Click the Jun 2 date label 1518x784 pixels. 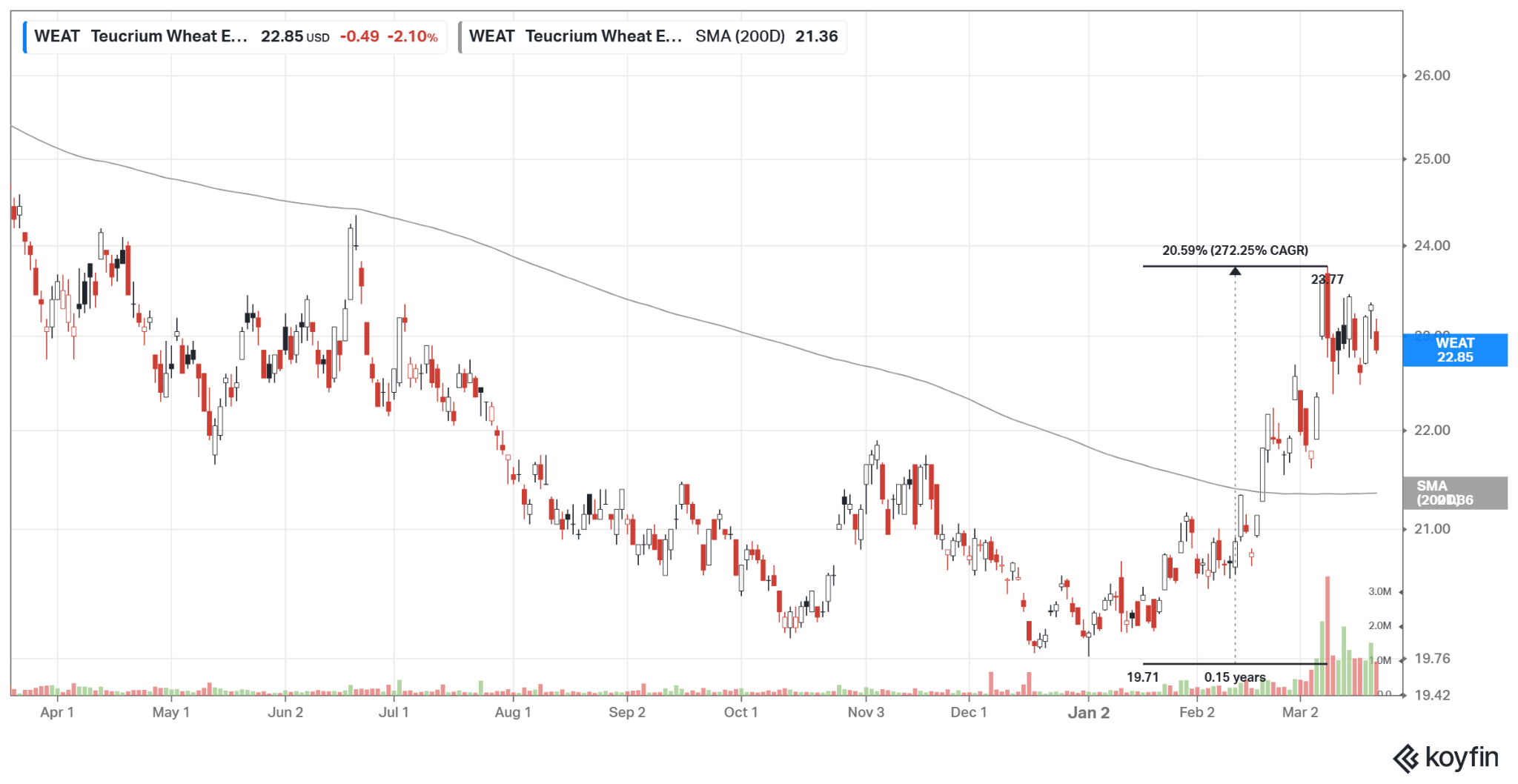tap(285, 712)
